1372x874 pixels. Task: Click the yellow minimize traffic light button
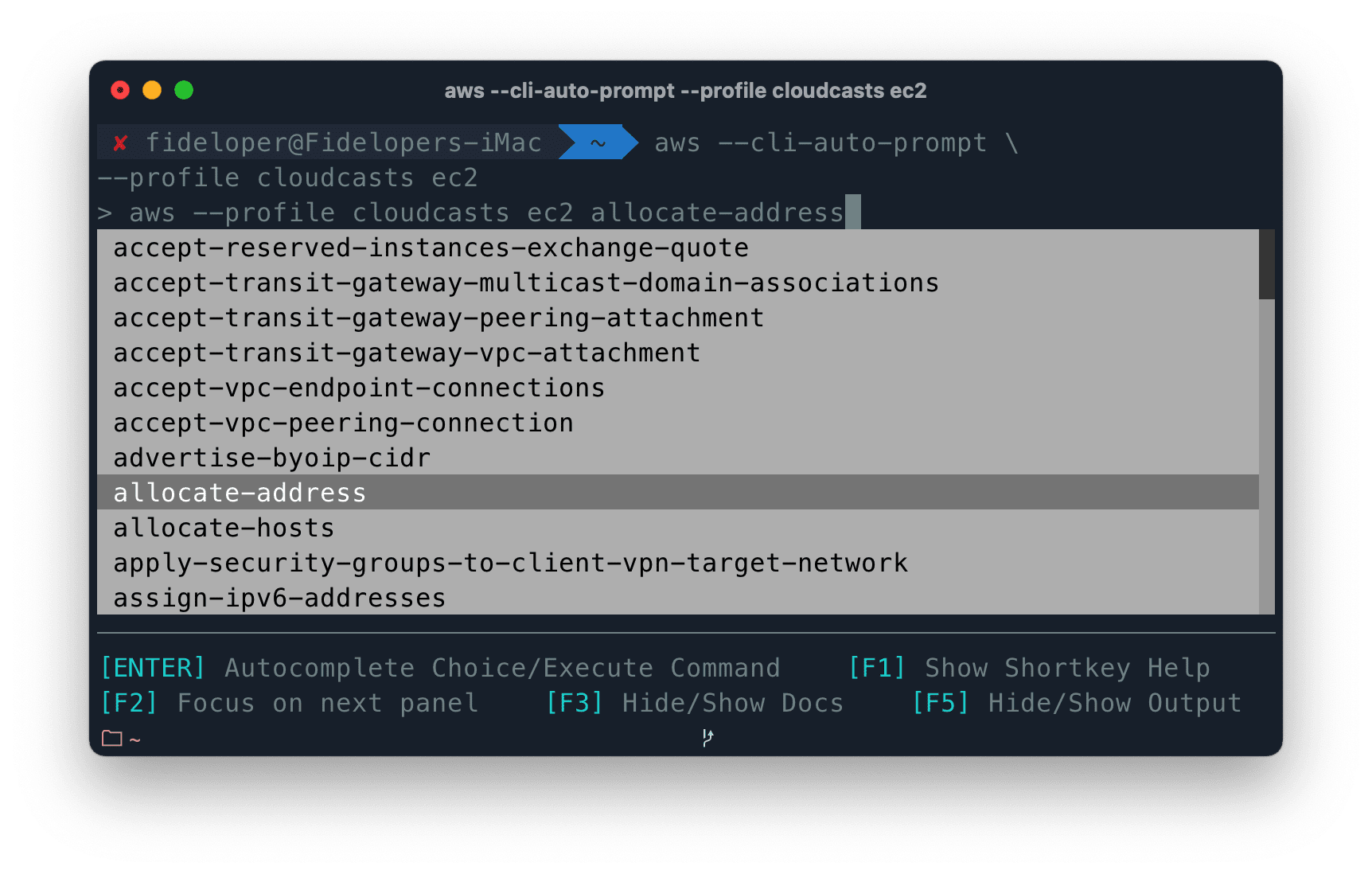click(152, 90)
